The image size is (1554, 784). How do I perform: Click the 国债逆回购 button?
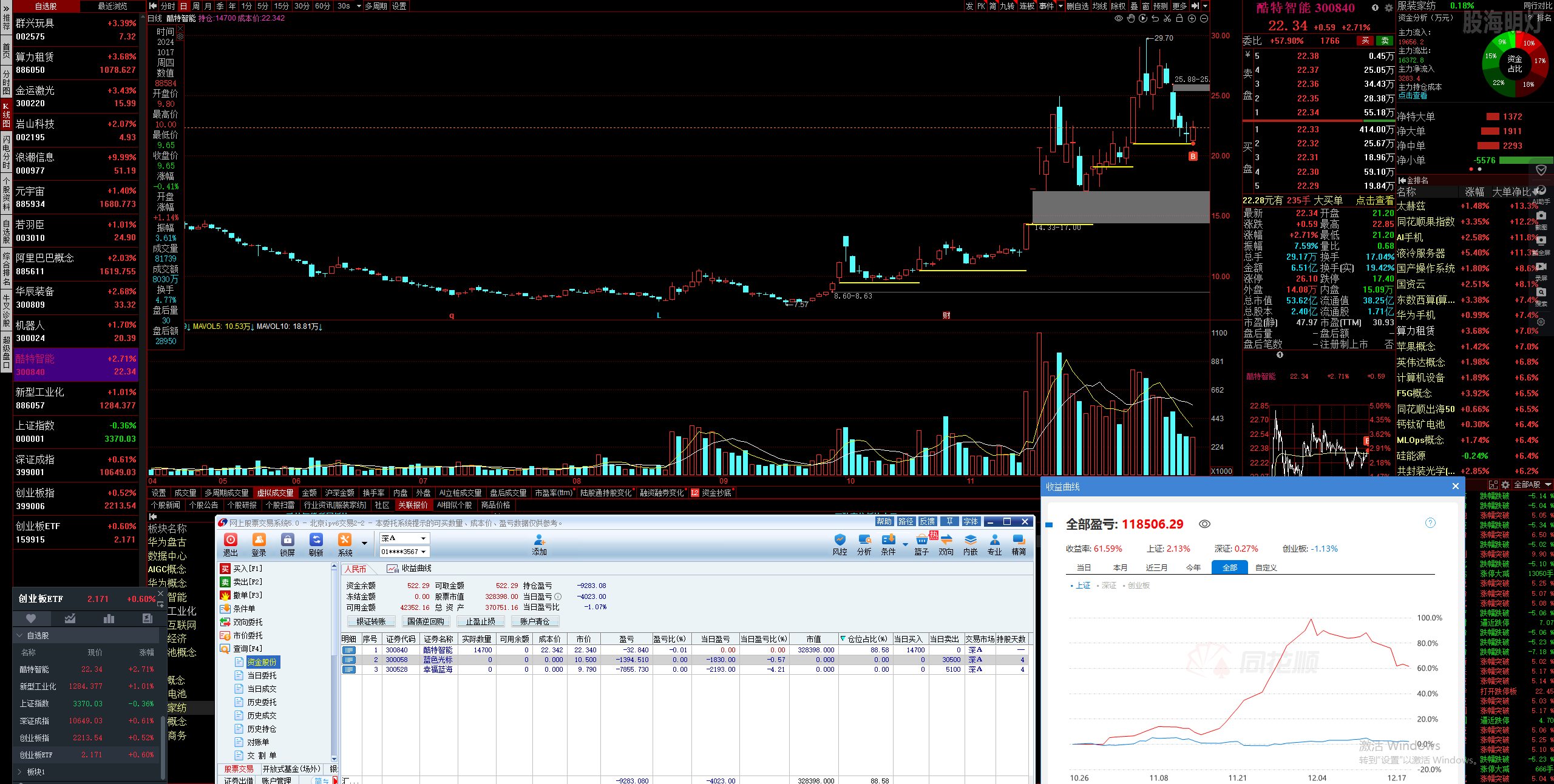coord(426,621)
